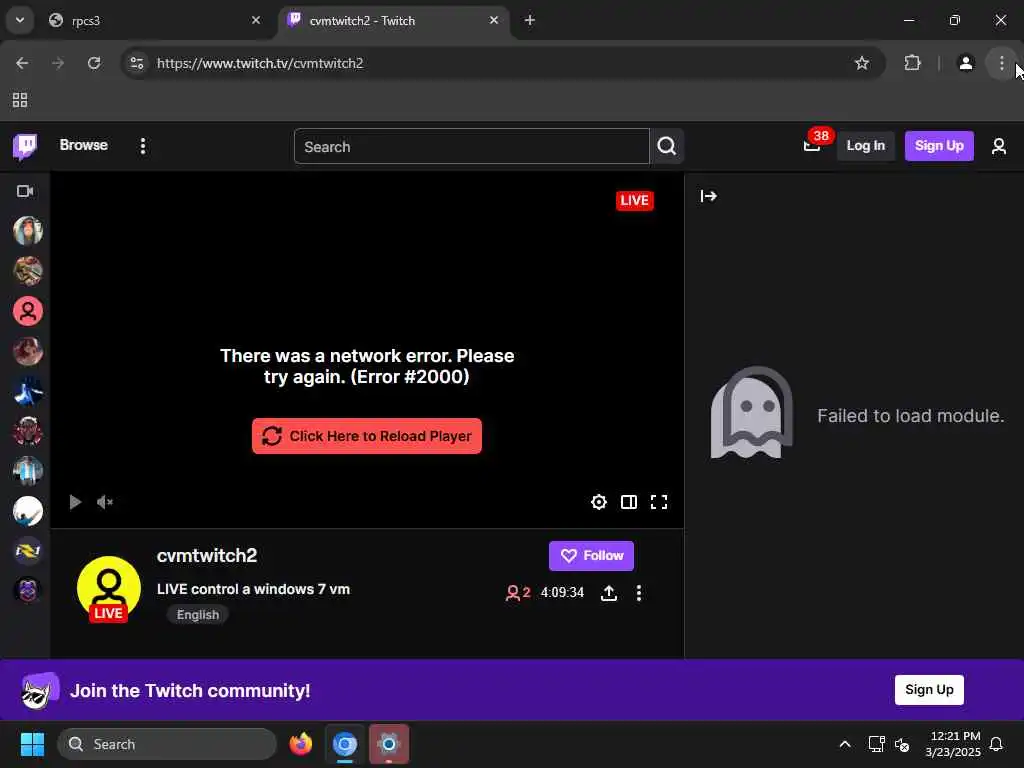Bookmark this page with the star
This screenshot has width=1024, height=768.
point(862,63)
